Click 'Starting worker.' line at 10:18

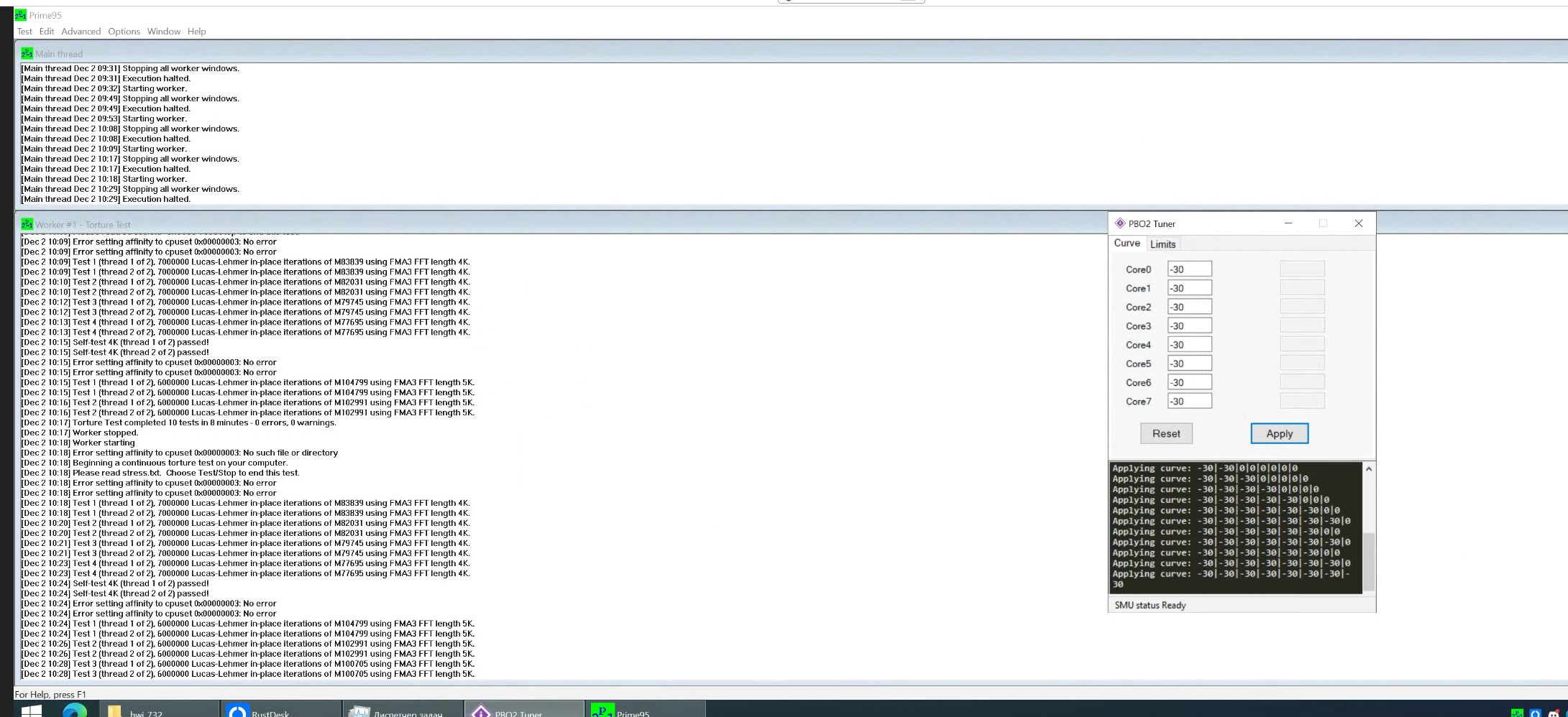click(104, 179)
